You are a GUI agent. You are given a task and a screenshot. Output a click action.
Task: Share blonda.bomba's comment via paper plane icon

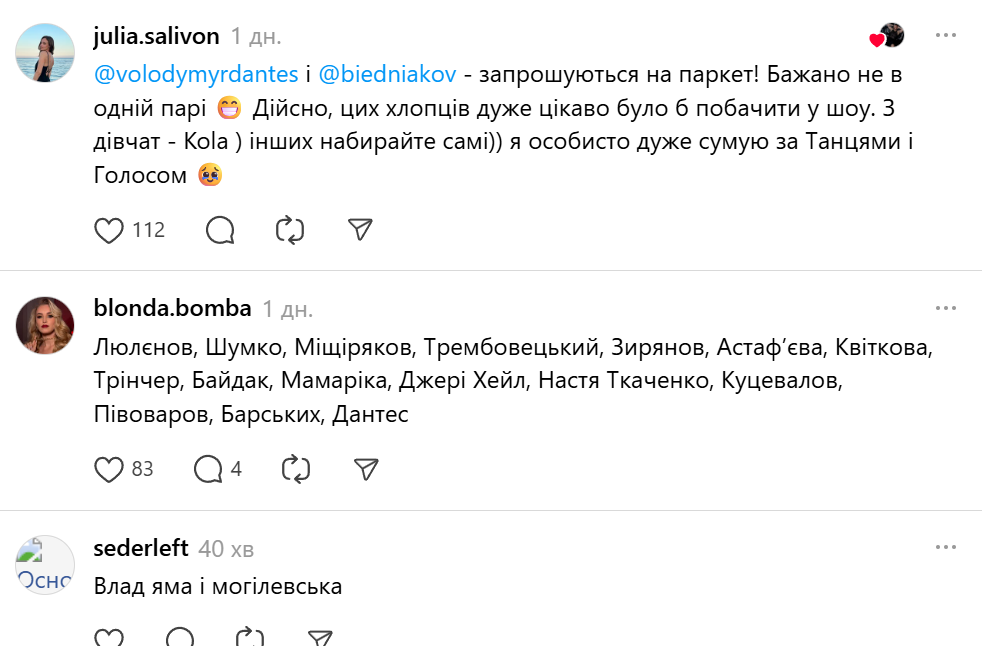366,469
